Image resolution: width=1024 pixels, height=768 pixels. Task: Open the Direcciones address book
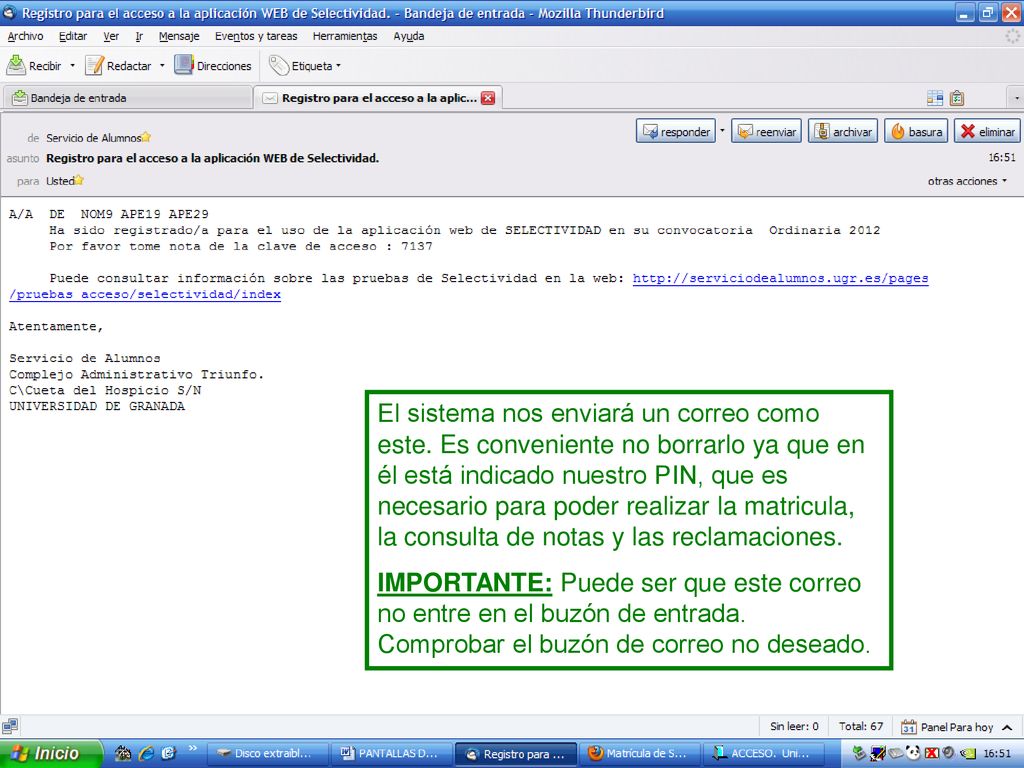coord(213,65)
